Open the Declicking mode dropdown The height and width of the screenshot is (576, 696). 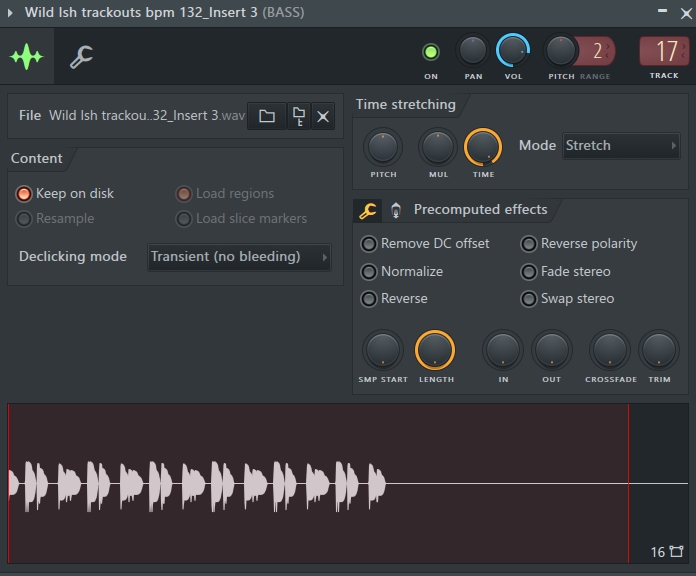(239, 256)
